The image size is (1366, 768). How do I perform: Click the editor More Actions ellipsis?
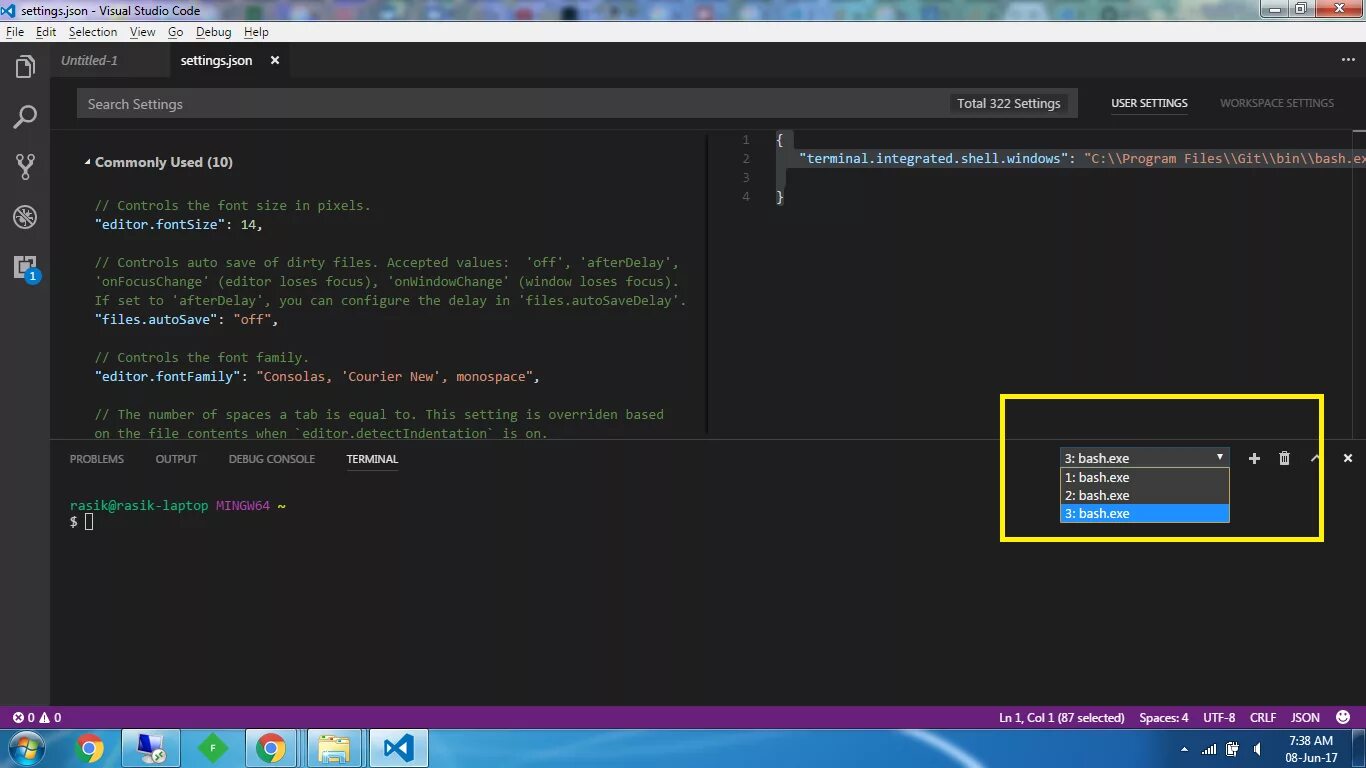pos(1348,60)
